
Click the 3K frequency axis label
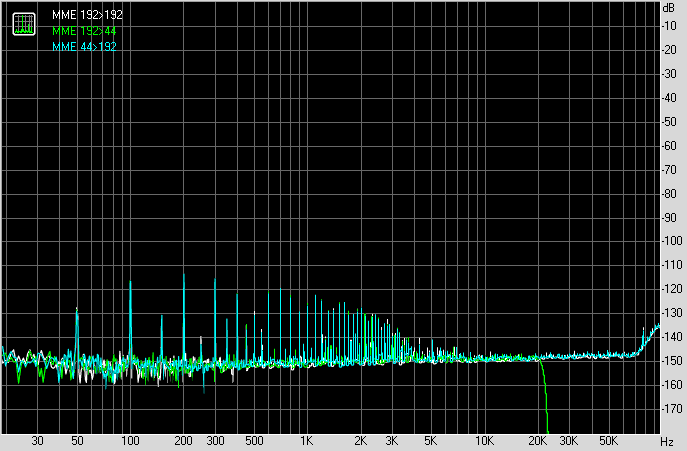pyautogui.click(x=392, y=441)
